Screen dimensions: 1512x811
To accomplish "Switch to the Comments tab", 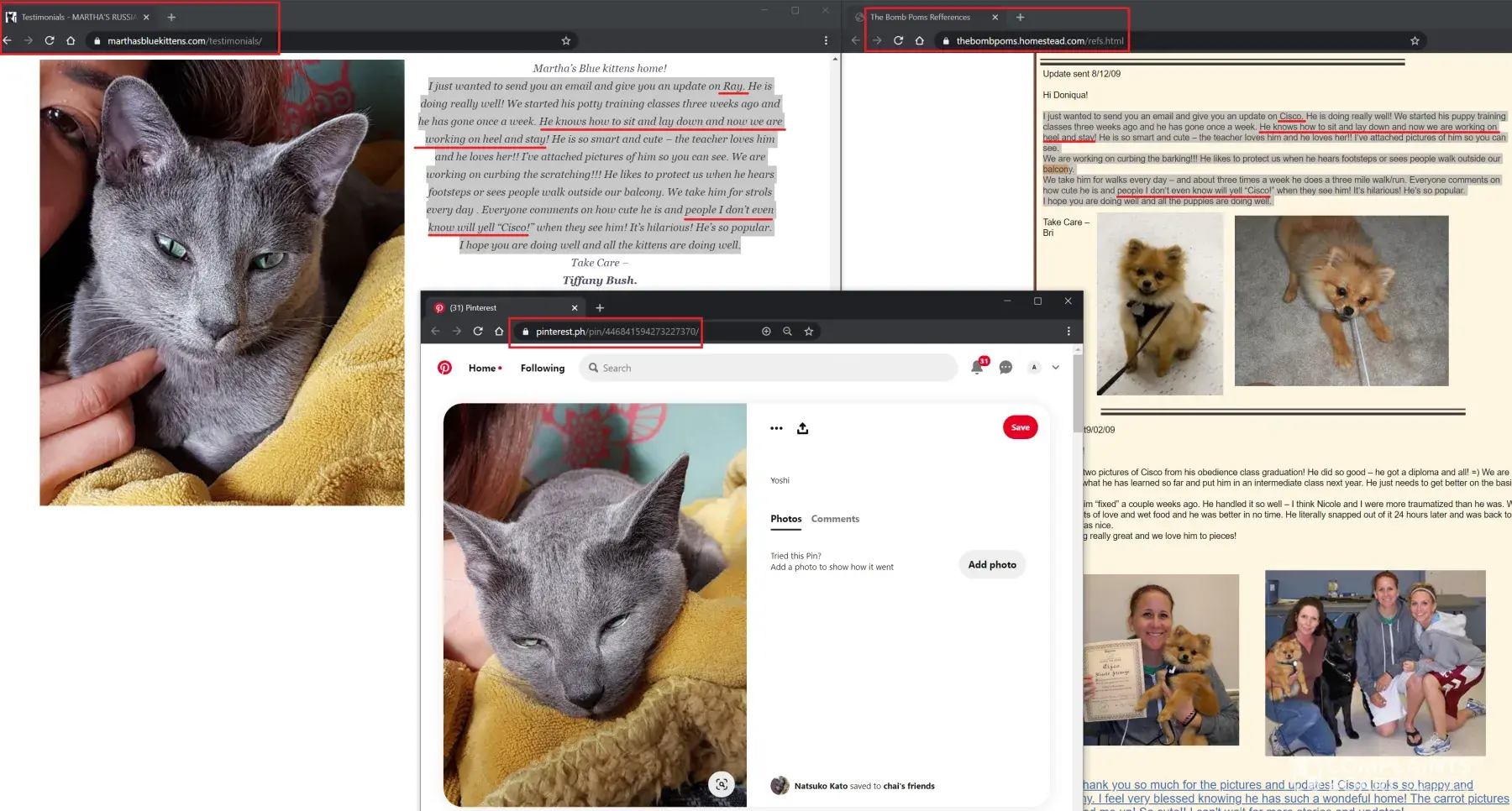I will coord(835,519).
